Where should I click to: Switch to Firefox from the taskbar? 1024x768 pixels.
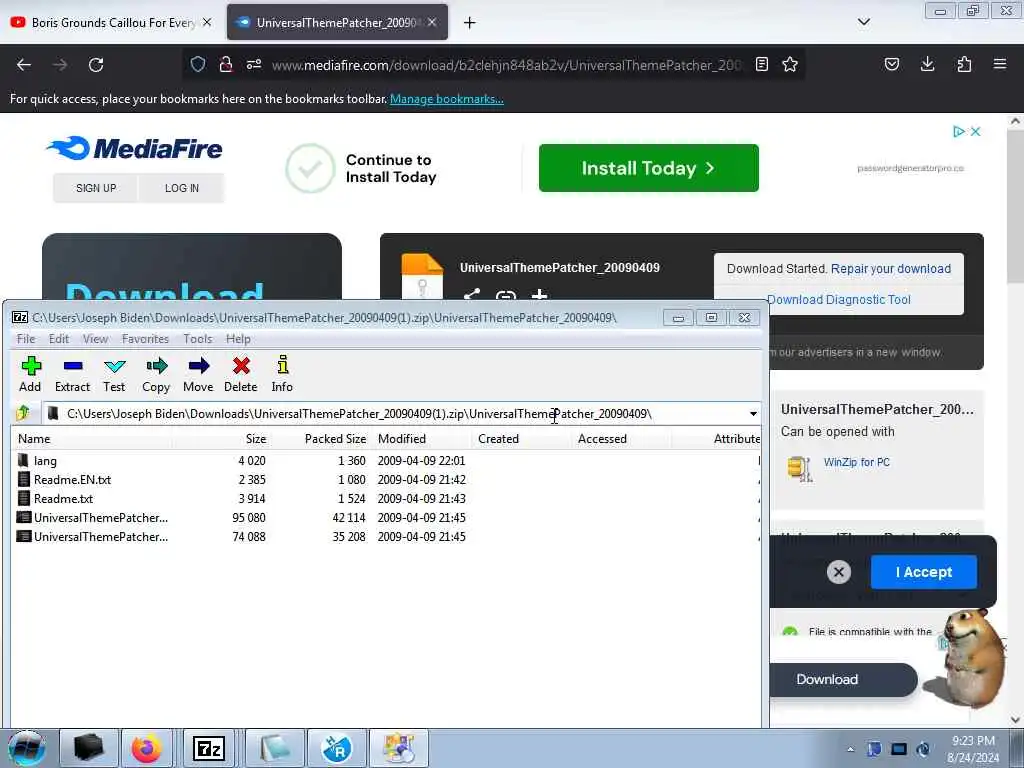click(146, 748)
